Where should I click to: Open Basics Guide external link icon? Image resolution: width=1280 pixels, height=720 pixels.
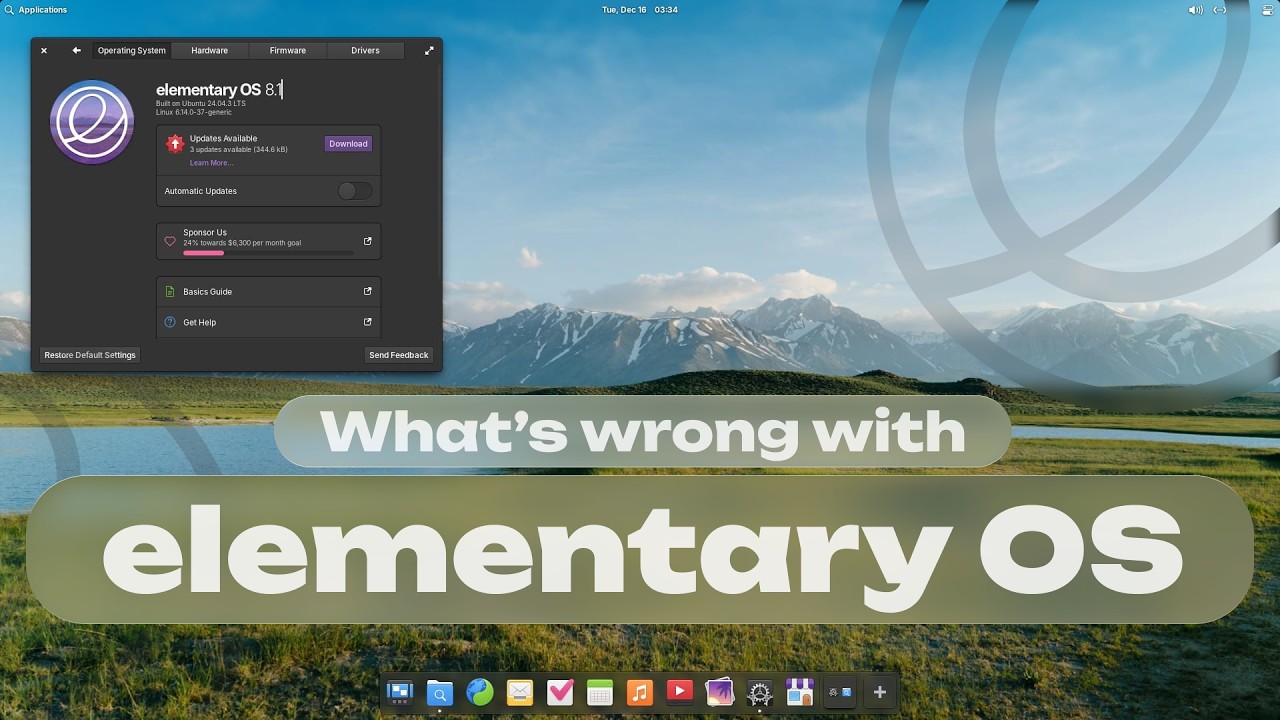pyautogui.click(x=367, y=291)
